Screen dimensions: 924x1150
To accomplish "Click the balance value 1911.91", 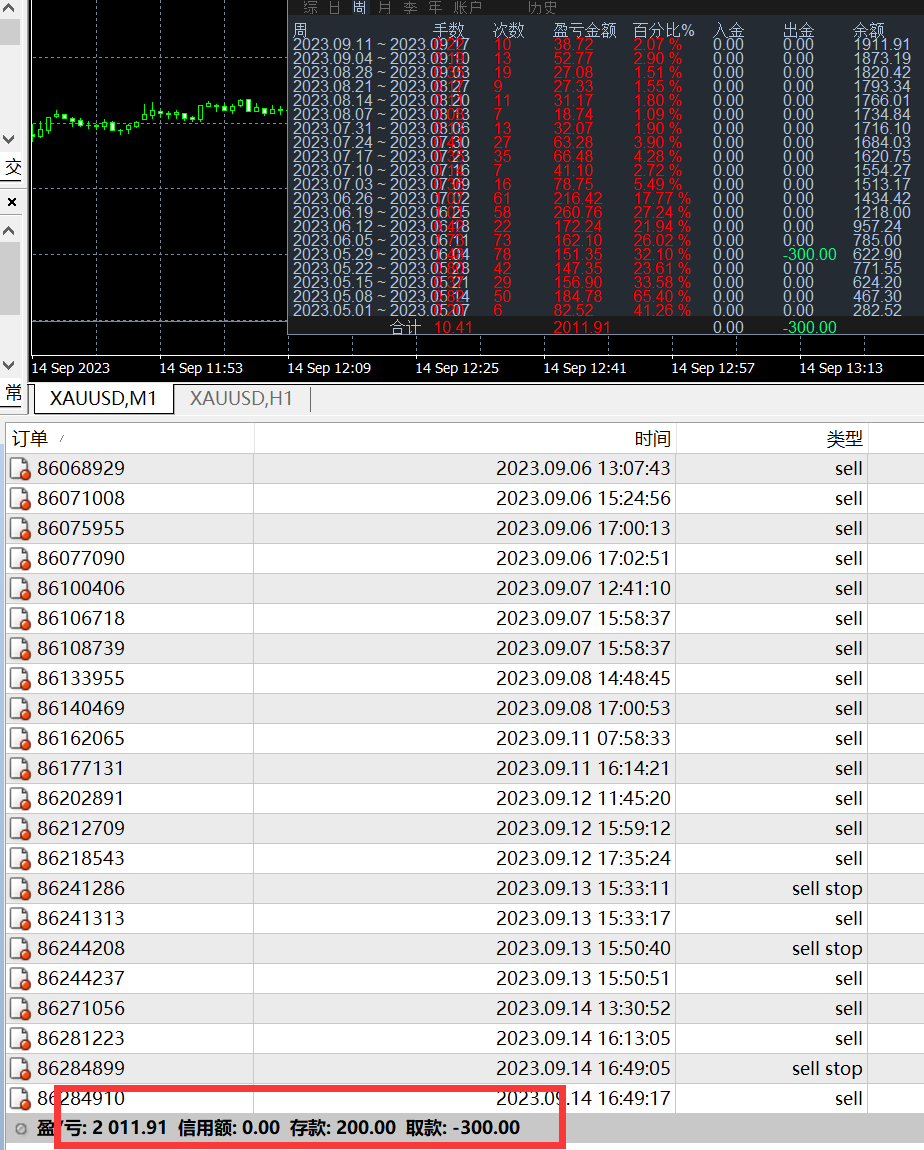I will tap(882, 45).
